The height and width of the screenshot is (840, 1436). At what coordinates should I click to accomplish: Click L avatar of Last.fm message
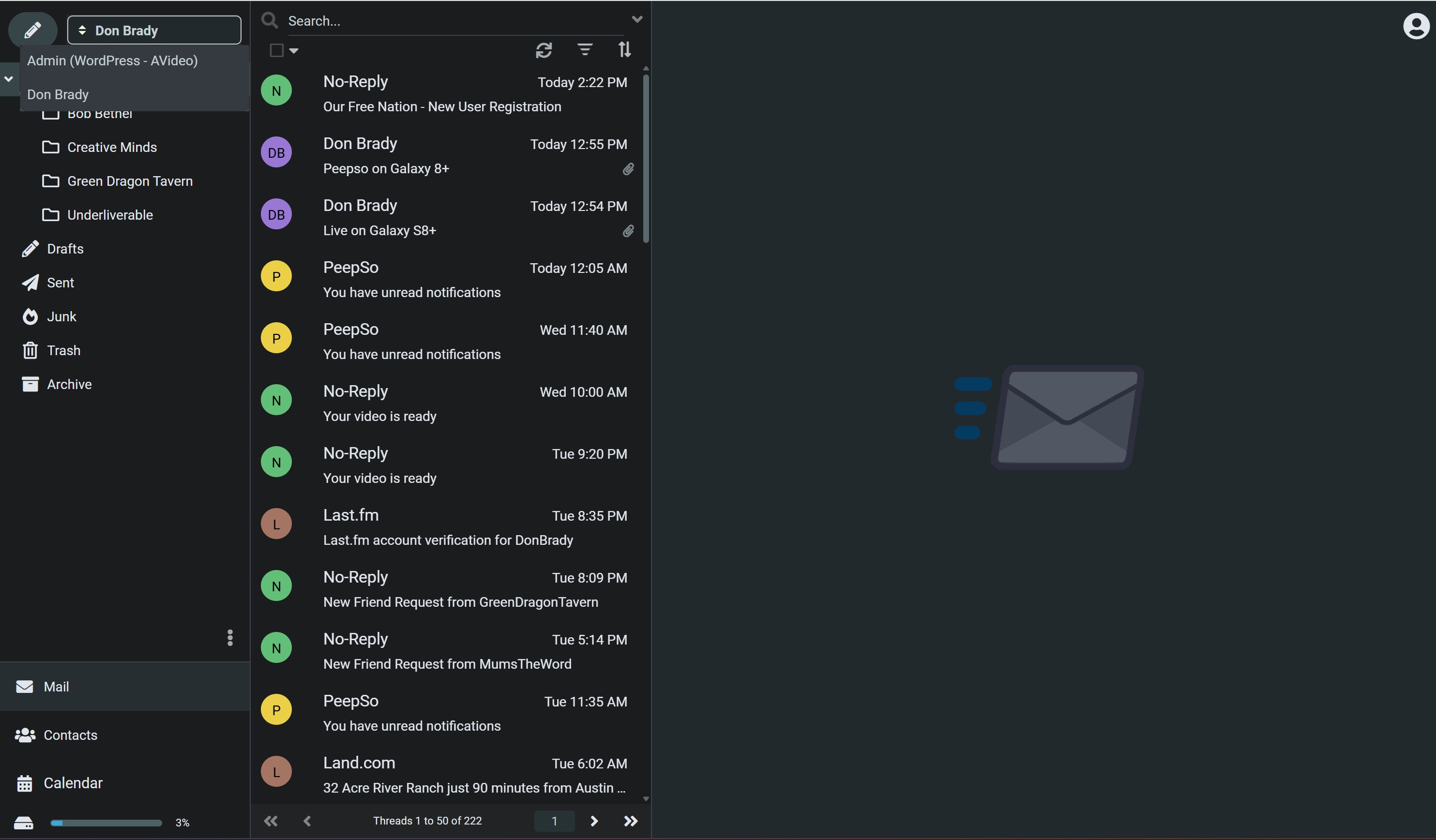[276, 524]
